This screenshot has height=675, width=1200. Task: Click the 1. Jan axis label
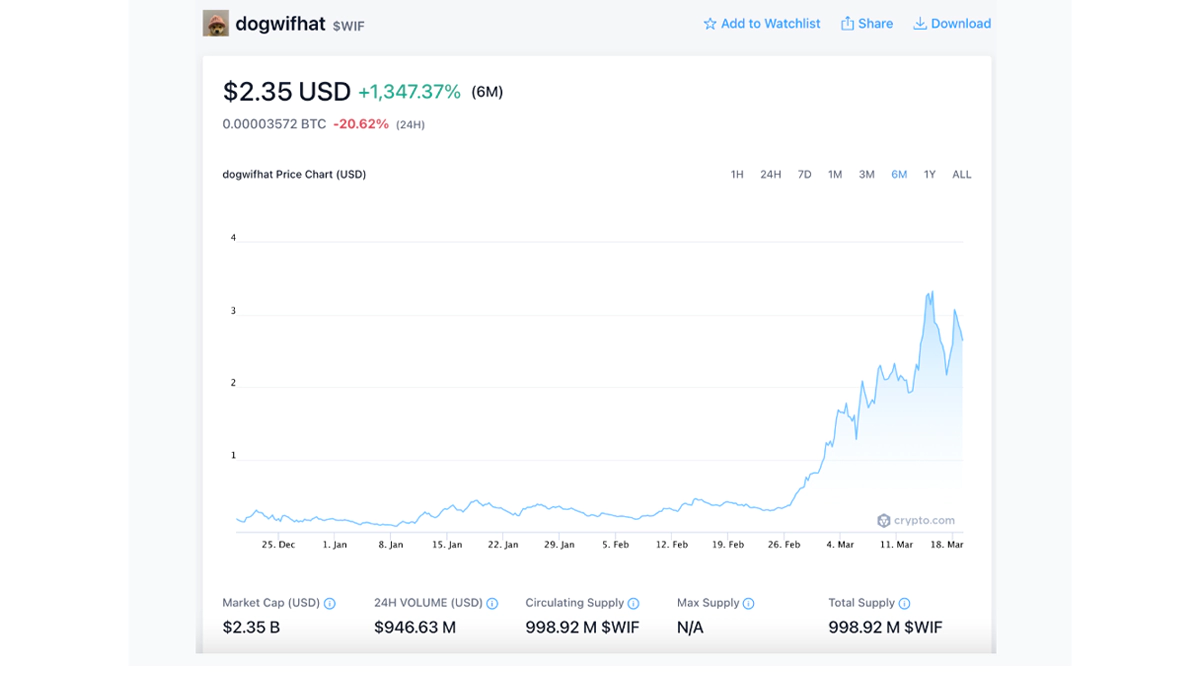335,545
